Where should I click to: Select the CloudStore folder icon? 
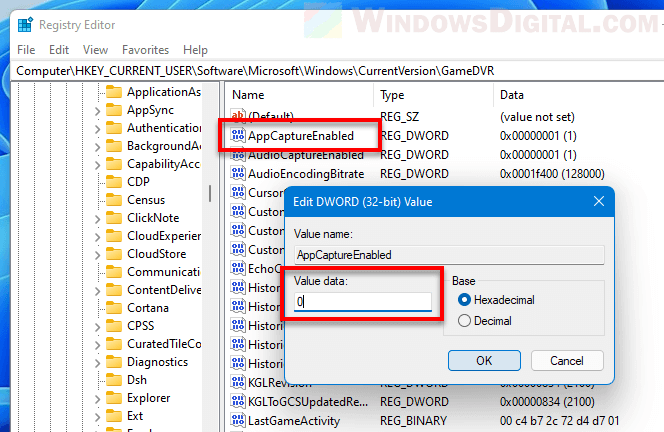pyautogui.click(x=114, y=254)
